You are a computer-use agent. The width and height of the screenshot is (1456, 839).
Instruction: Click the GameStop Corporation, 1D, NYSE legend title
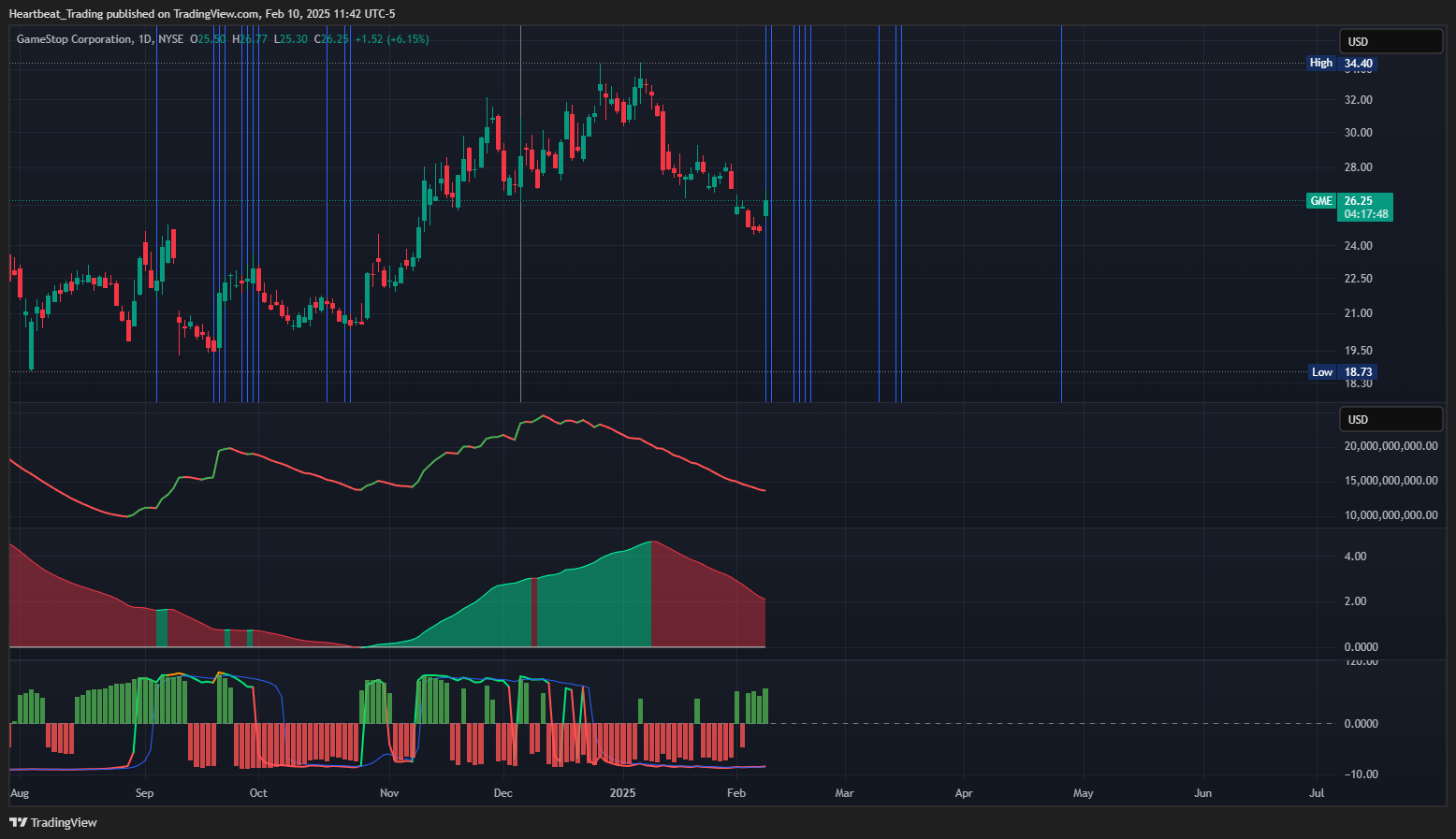pos(100,39)
